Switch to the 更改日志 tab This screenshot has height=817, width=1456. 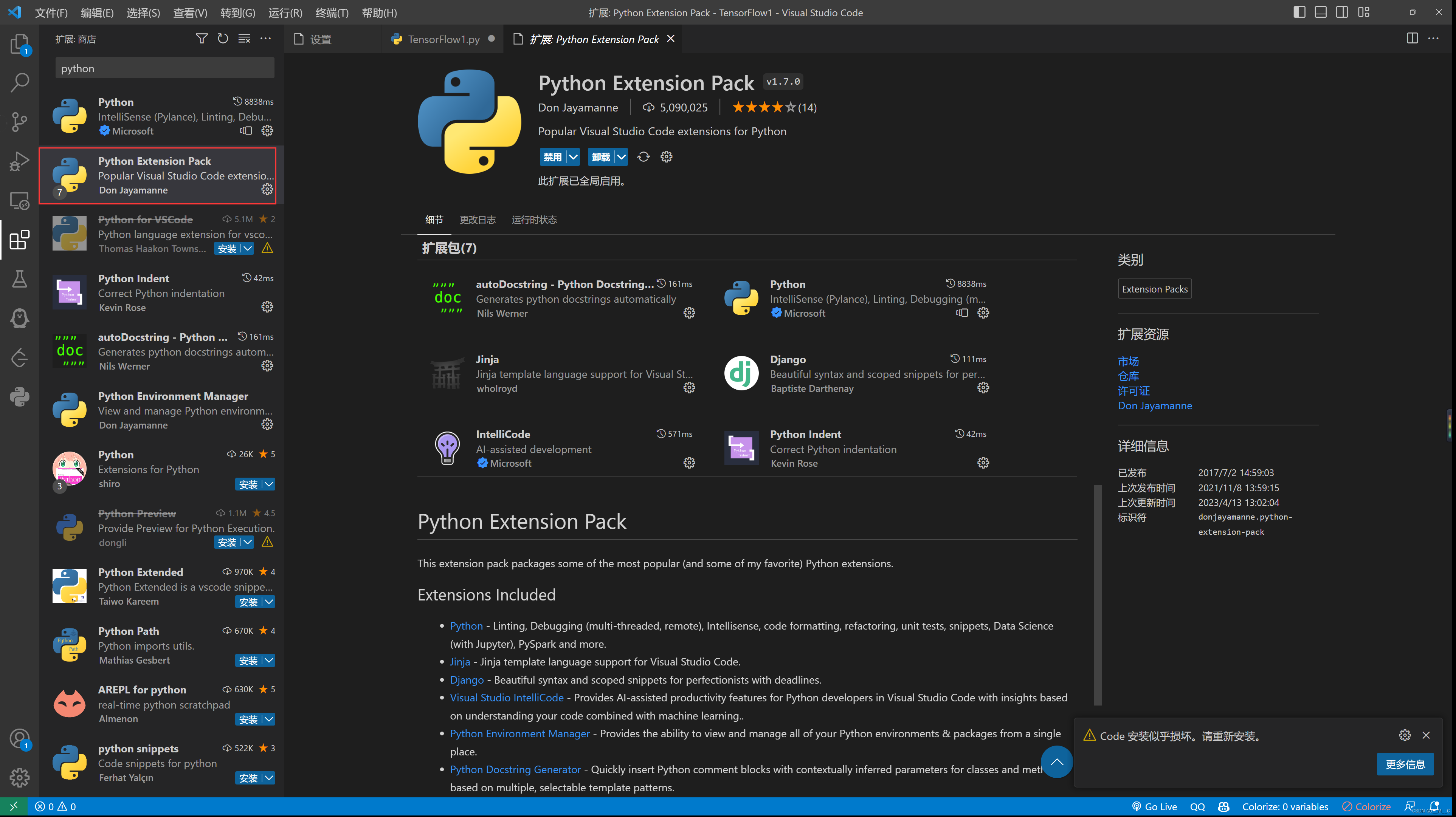(x=477, y=220)
